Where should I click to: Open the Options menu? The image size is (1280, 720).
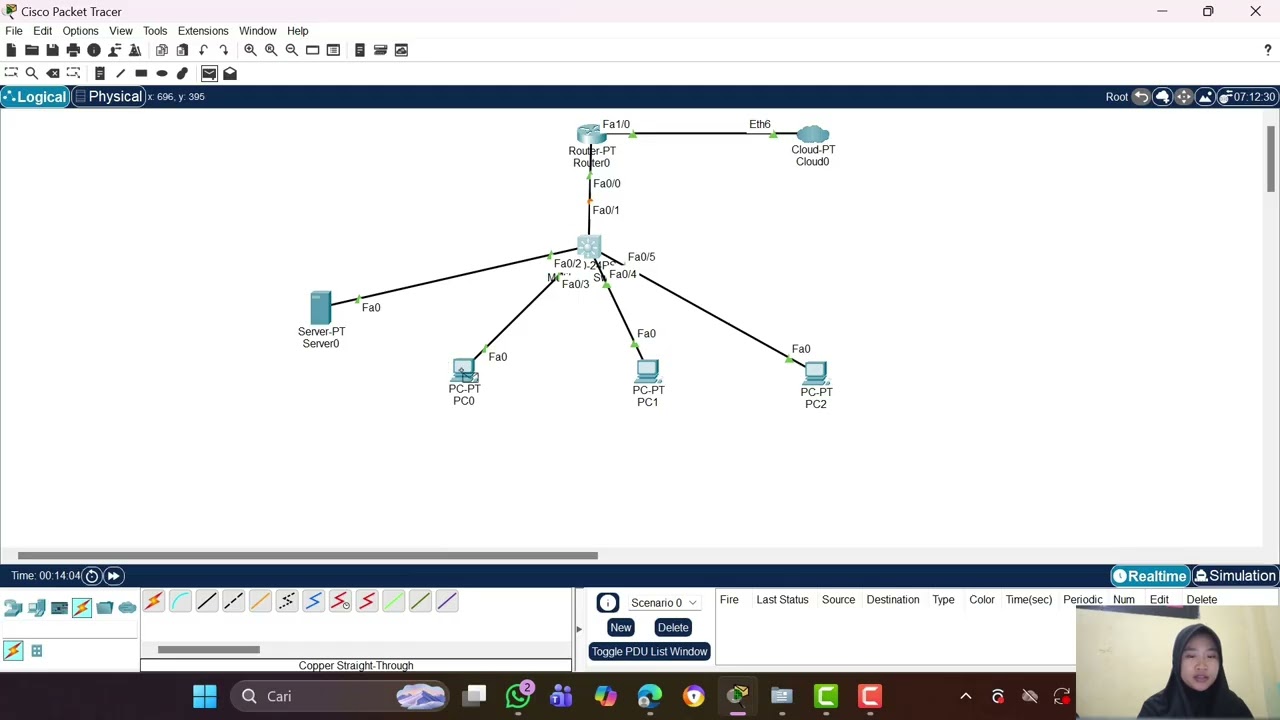tap(80, 31)
